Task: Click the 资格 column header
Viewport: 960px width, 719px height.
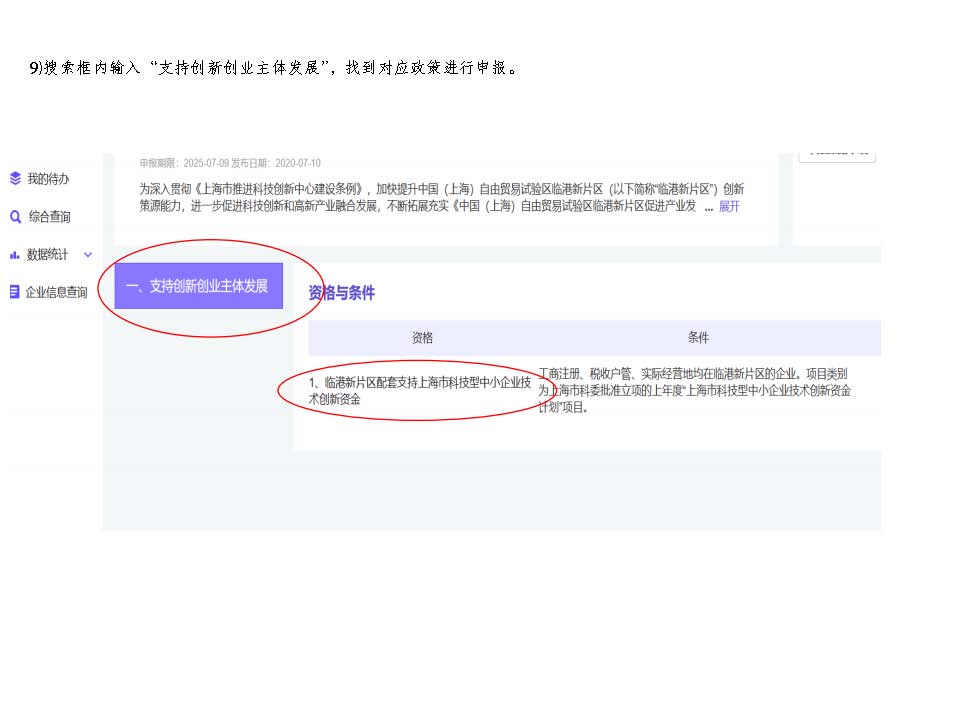Action: 422,338
